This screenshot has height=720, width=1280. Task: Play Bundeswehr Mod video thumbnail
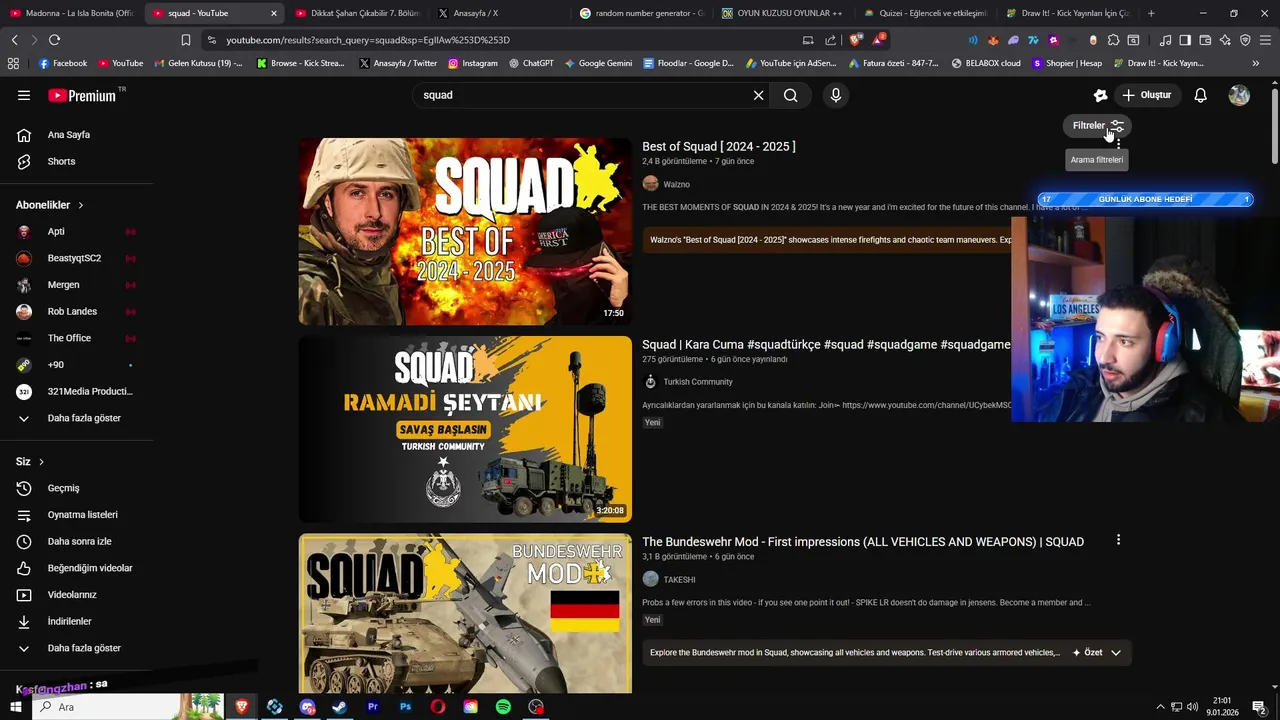point(465,613)
